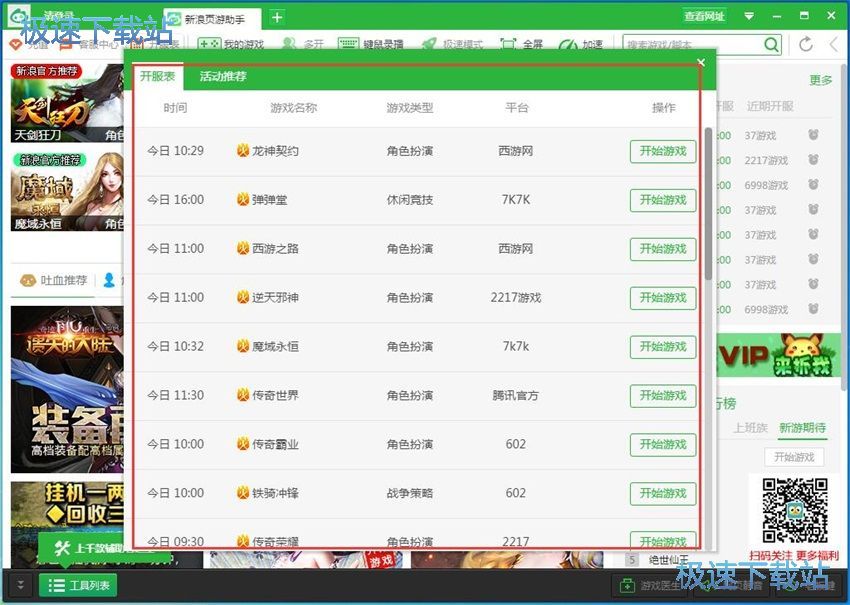Screen dimensions: 850x605
Task: Switch to the 上班族 tab
Action: (750, 428)
